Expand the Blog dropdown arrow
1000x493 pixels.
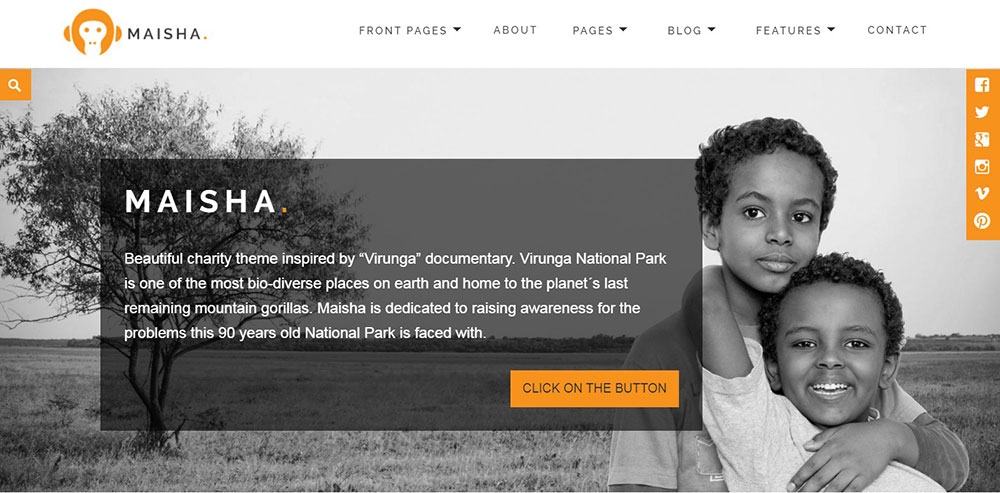click(712, 29)
